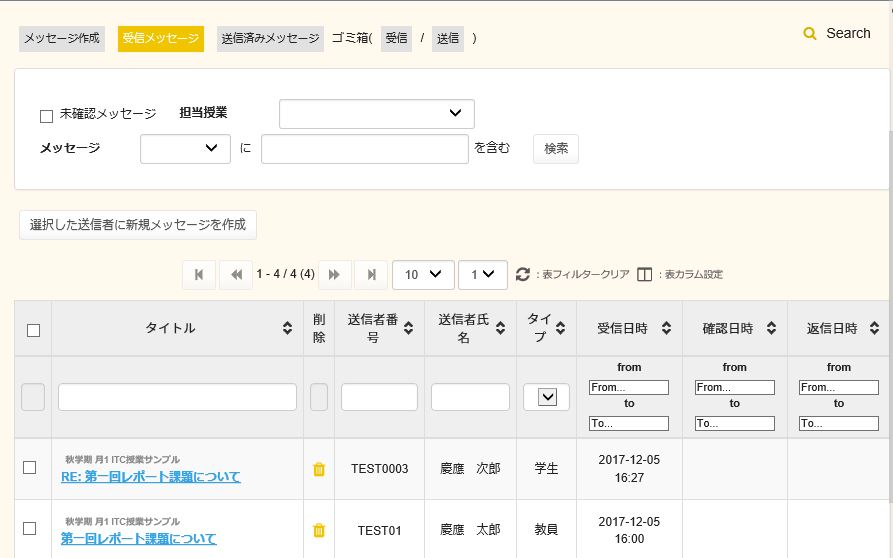Open table column settings icon
The image size is (893, 558).
click(x=645, y=274)
